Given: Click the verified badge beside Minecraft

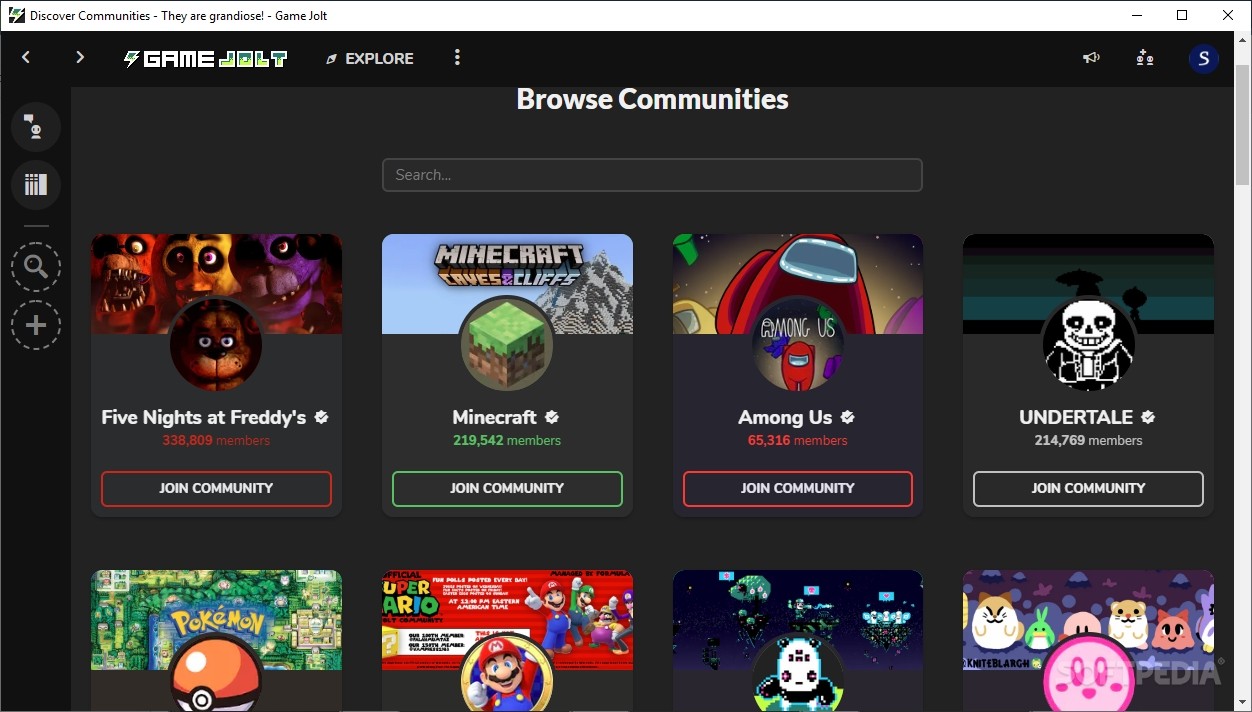Looking at the screenshot, I should pos(552,417).
